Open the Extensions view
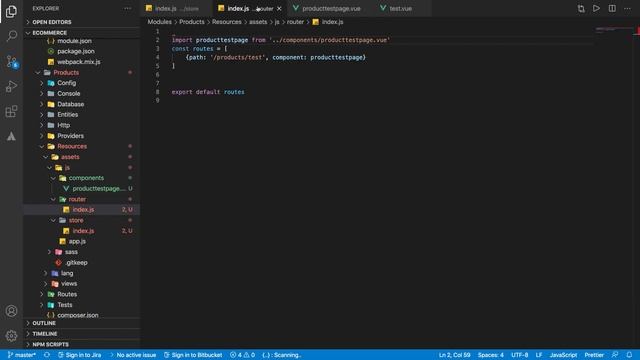Screen dimensions: 640x360 11,111
